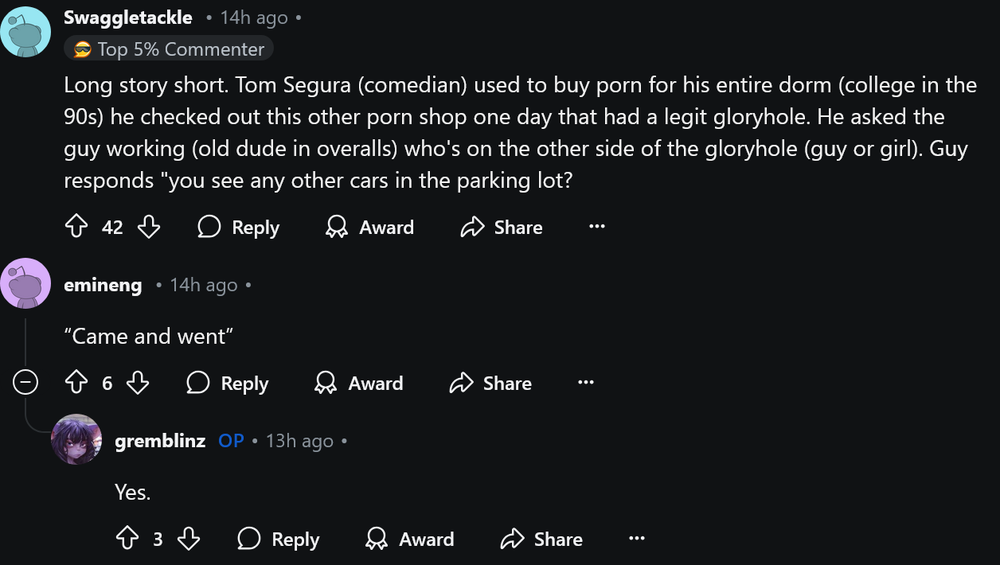
Task: Open Swaggletackle username link
Action: point(128,18)
